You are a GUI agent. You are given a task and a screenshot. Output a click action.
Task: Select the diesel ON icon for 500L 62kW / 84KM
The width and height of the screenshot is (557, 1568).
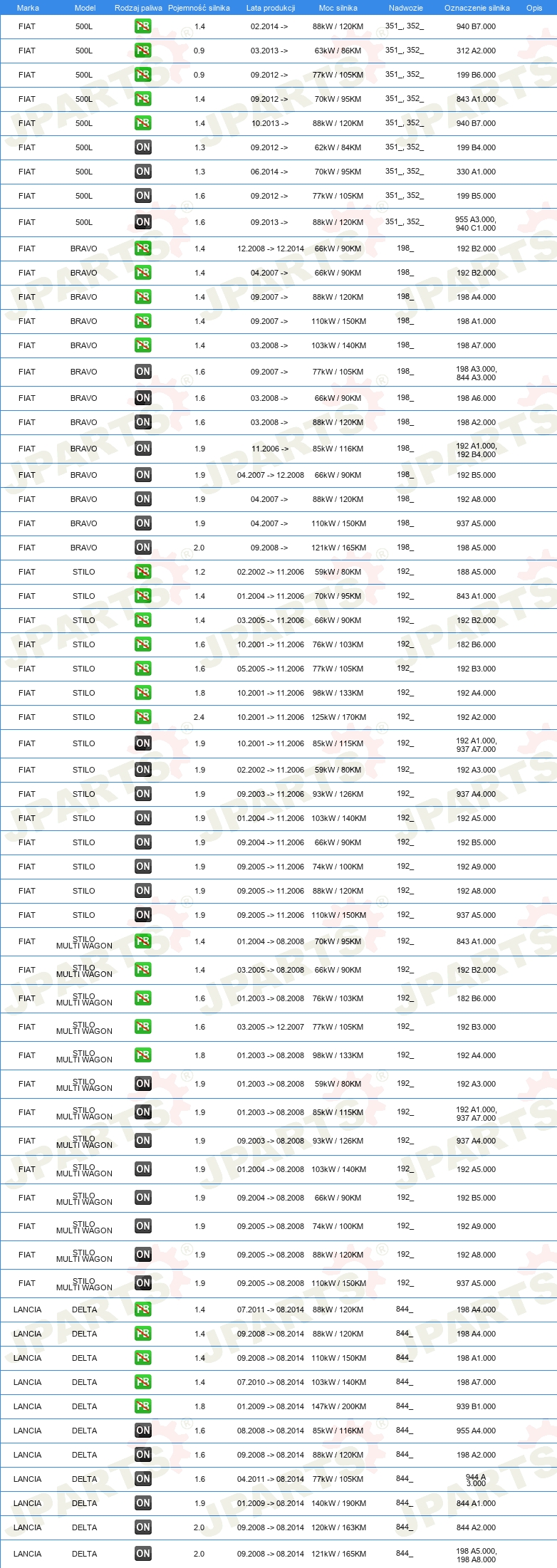143,147
